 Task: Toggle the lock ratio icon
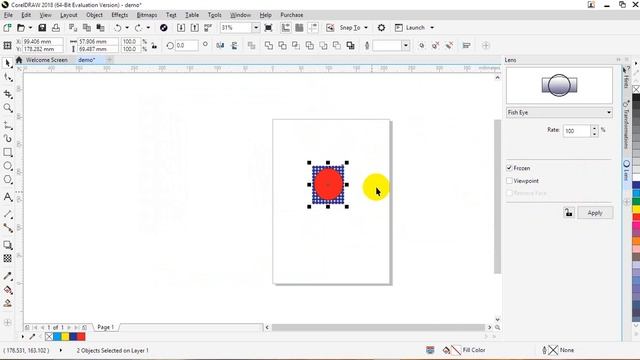click(x=154, y=45)
